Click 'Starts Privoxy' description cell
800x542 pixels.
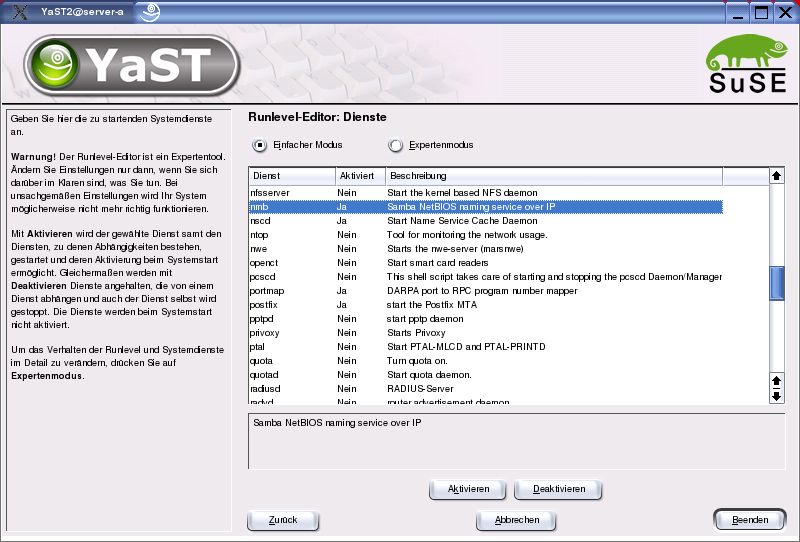point(416,333)
